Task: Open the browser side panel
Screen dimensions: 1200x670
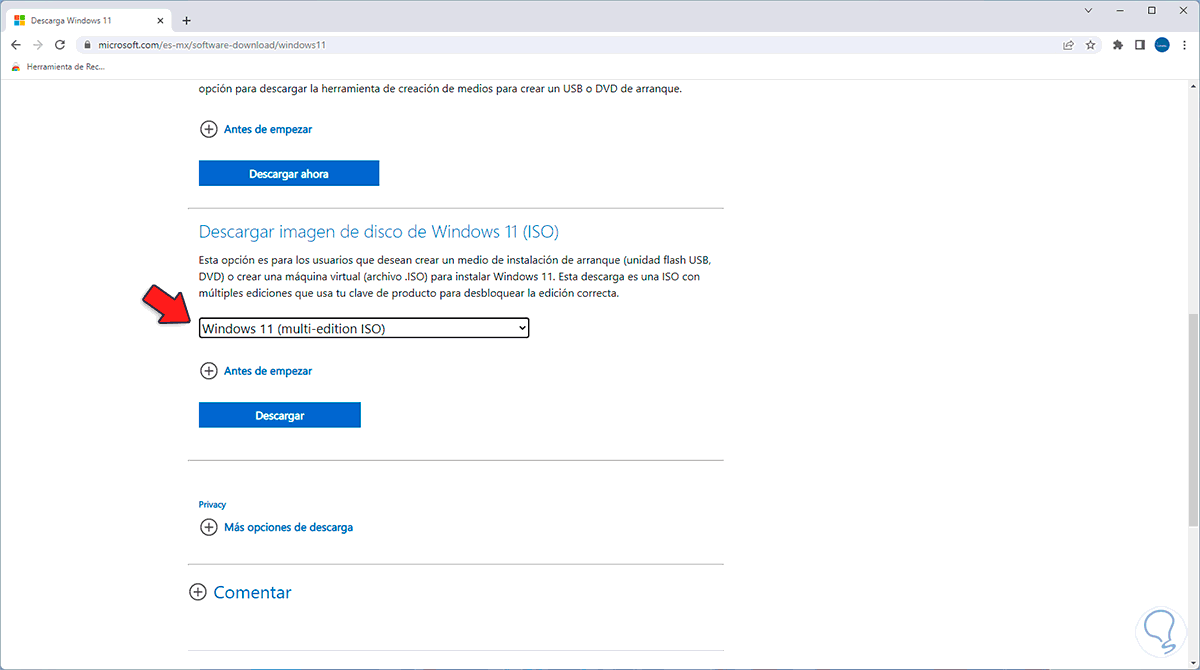Action: [x=1140, y=45]
